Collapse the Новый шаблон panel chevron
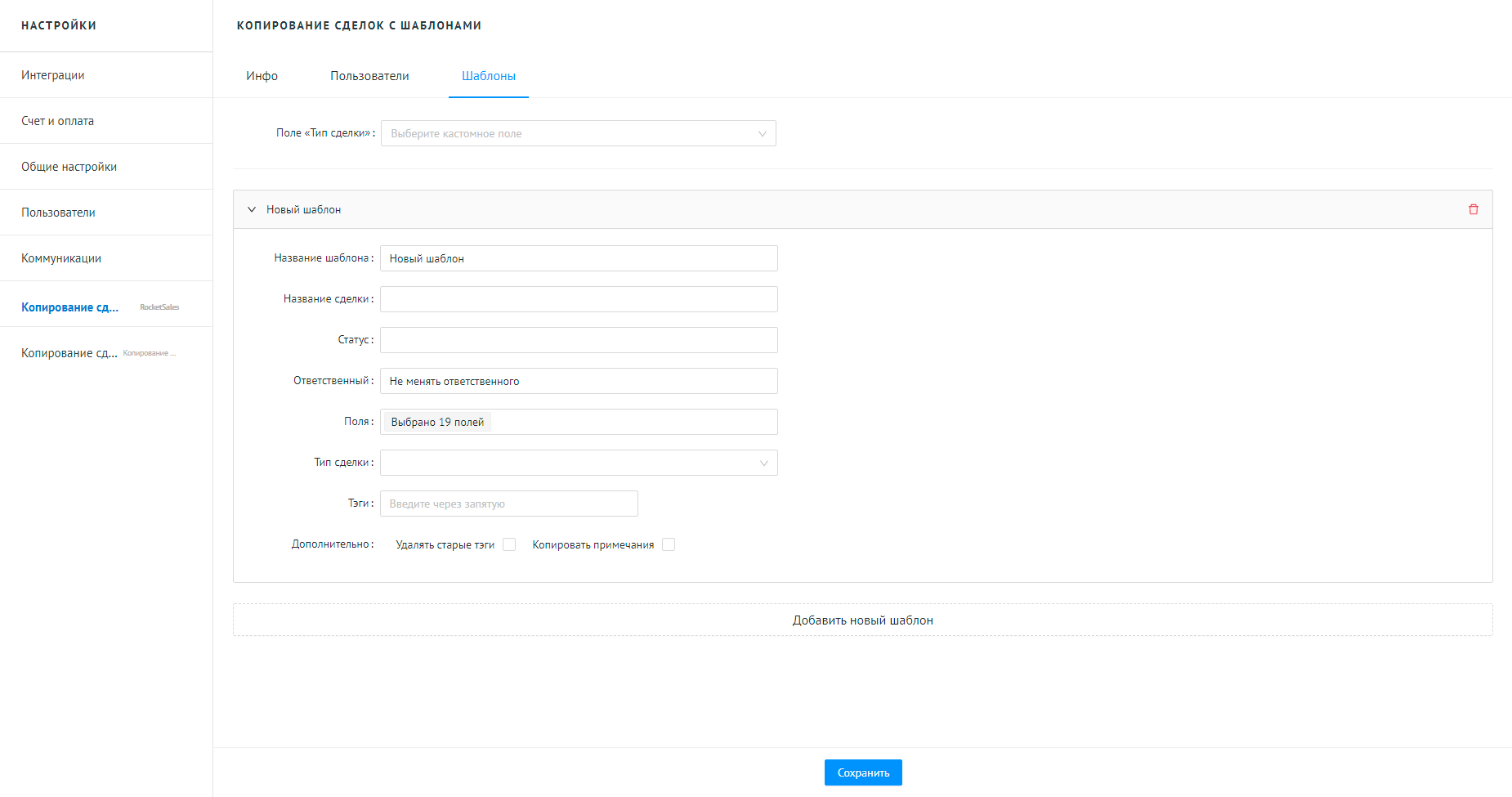This screenshot has width=1512, height=797. coord(252,209)
